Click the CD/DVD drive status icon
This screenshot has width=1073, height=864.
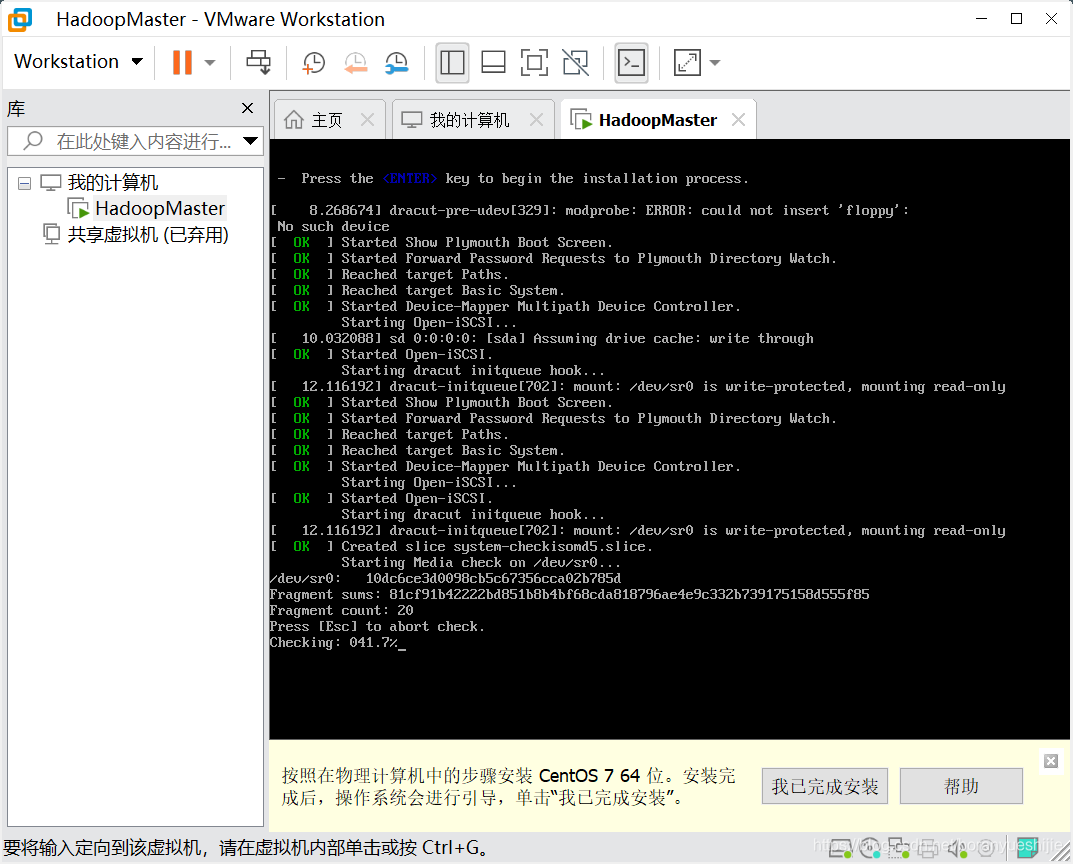pos(870,848)
